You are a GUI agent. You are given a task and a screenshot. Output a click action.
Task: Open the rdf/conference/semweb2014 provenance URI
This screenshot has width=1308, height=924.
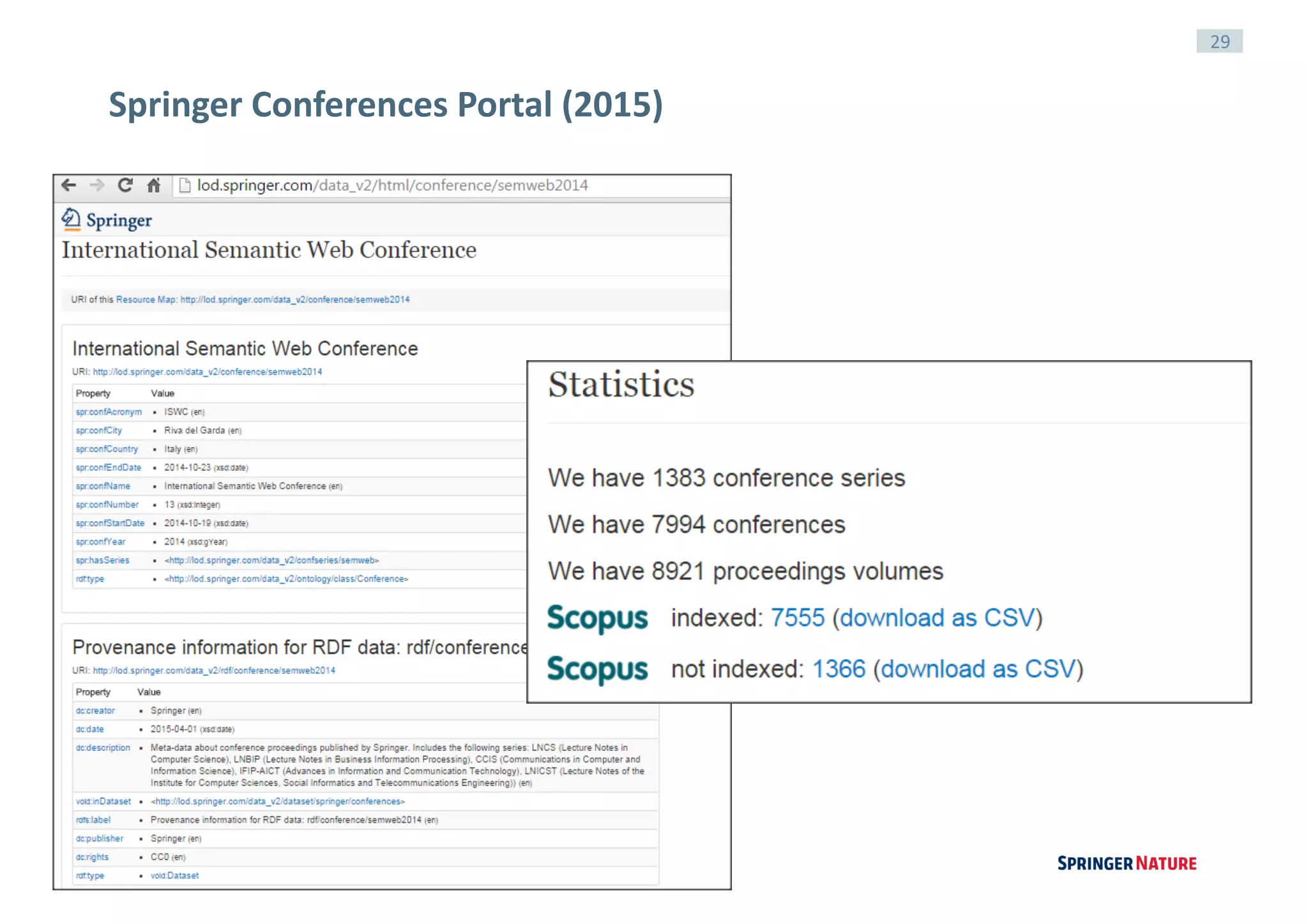point(214,670)
